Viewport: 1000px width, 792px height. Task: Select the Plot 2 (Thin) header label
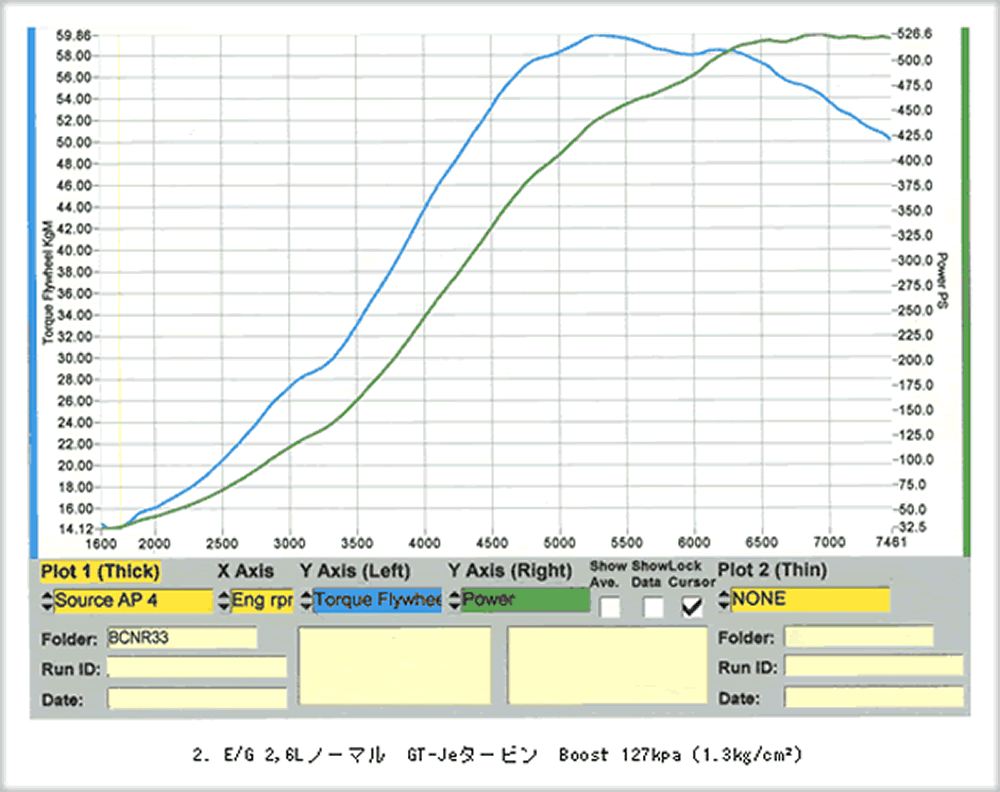tap(772, 571)
